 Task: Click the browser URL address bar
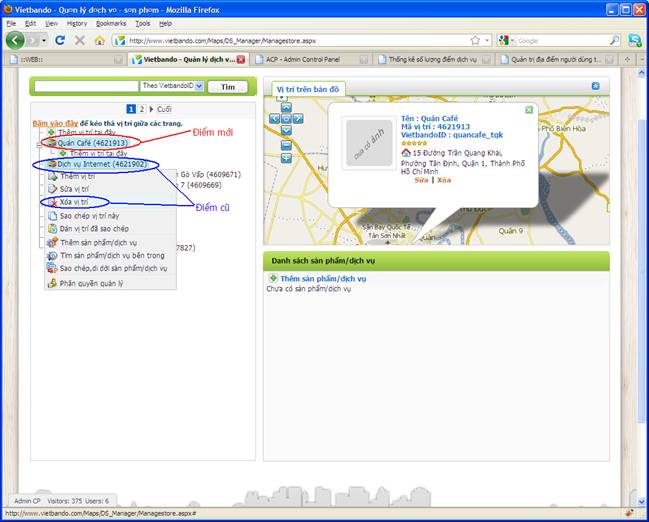point(298,41)
